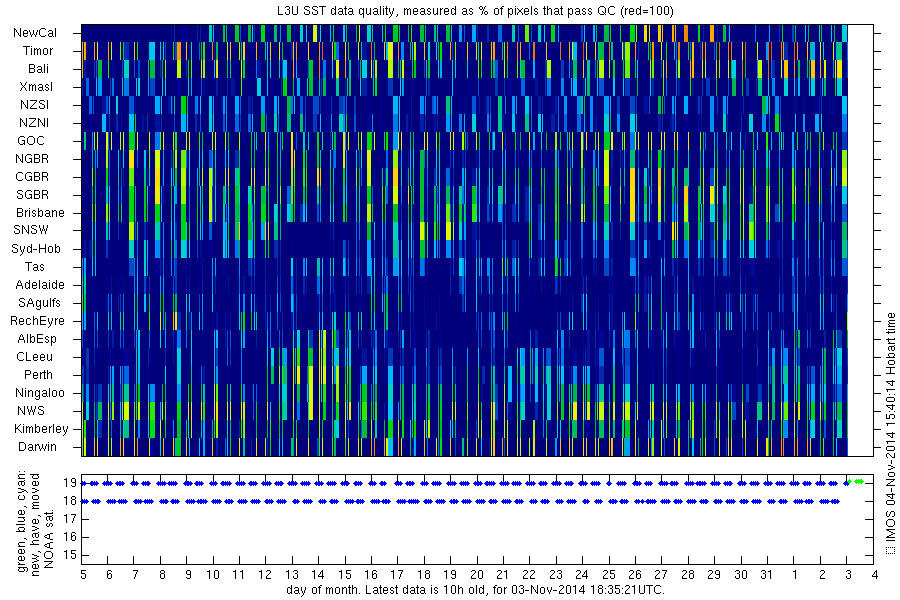Click the Ningaloo row label
The height and width of the screenshot is (600, 900).
coord(40,393)
